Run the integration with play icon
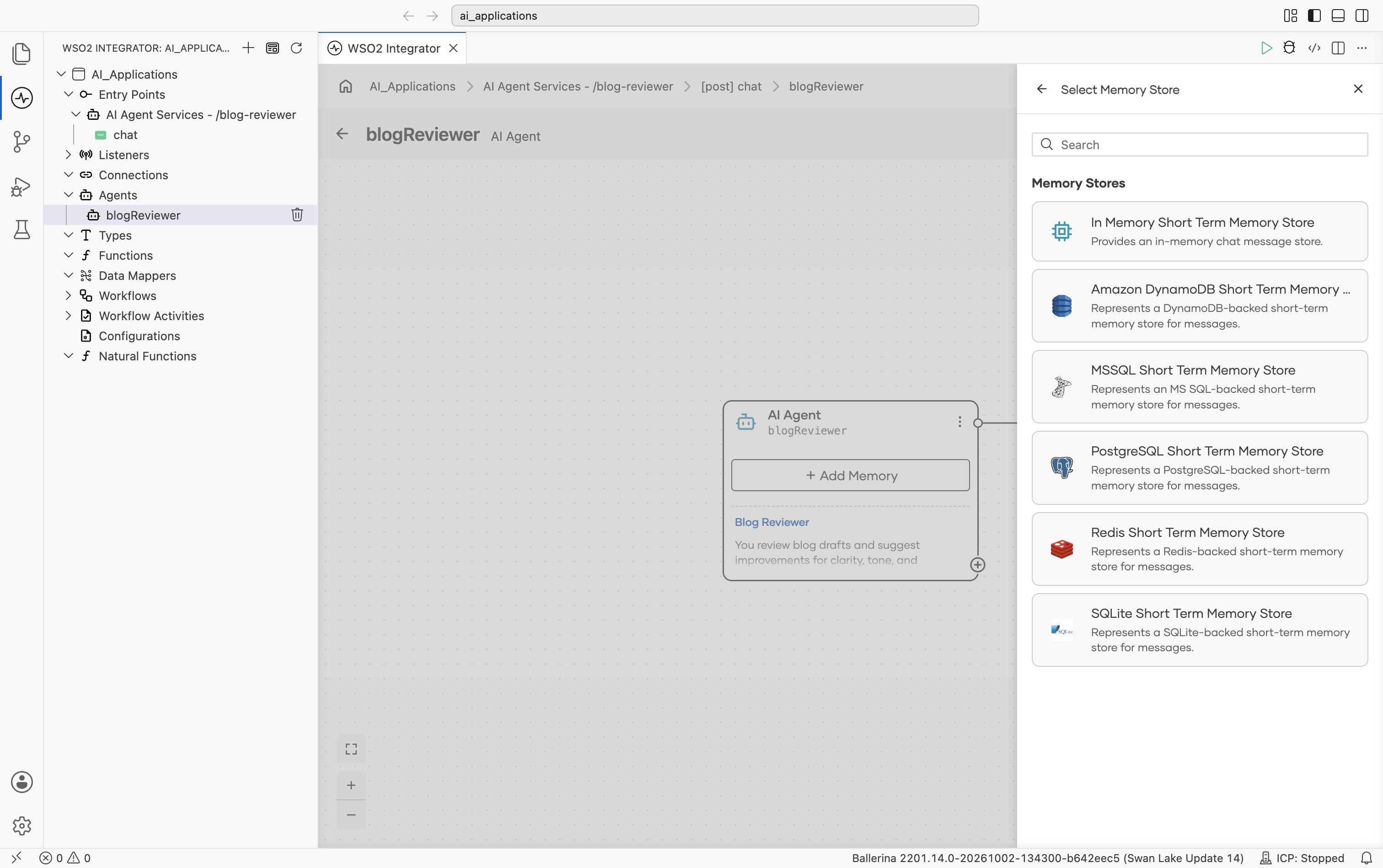The width and height of the screenshot is (1383, 868). point(1266,48)
